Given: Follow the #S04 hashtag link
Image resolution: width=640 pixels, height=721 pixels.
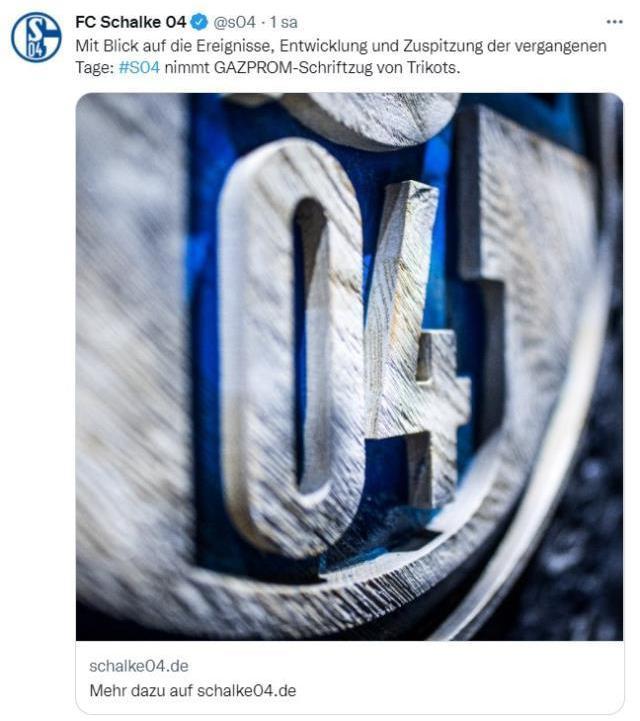Looking at the screenshot, I should click(x=139, y=68).
